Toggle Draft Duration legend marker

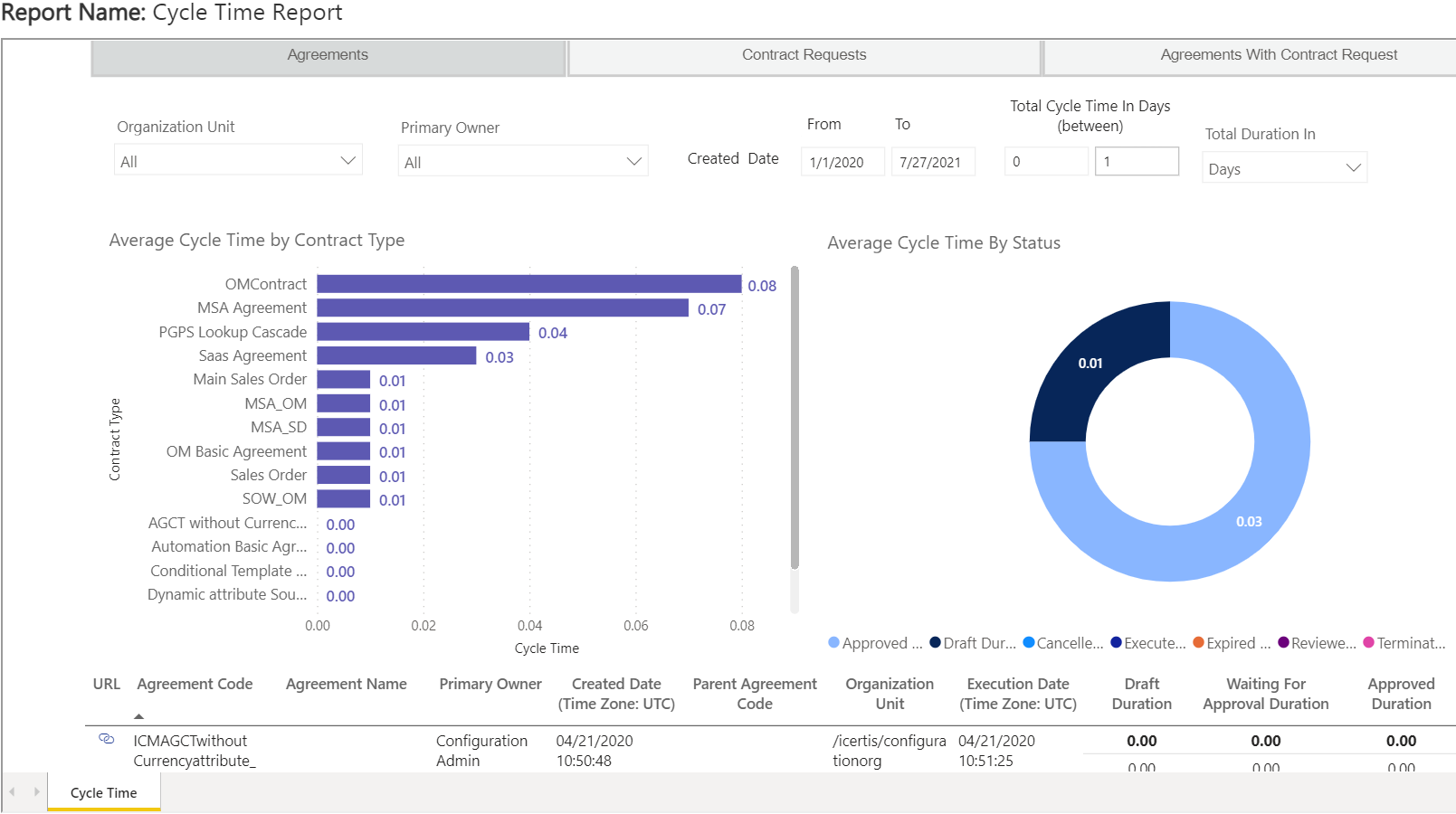click(935, 643)
